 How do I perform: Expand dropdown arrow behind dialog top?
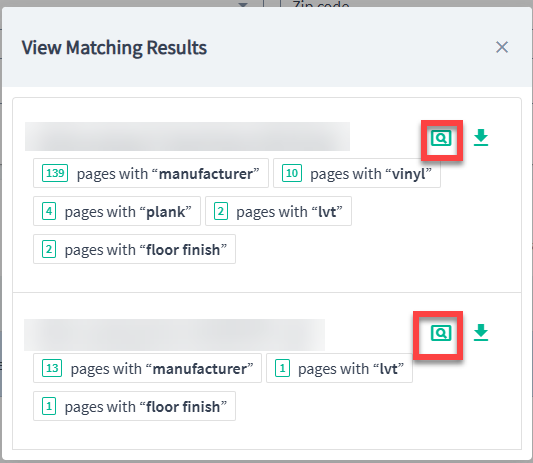pos(243,4)
